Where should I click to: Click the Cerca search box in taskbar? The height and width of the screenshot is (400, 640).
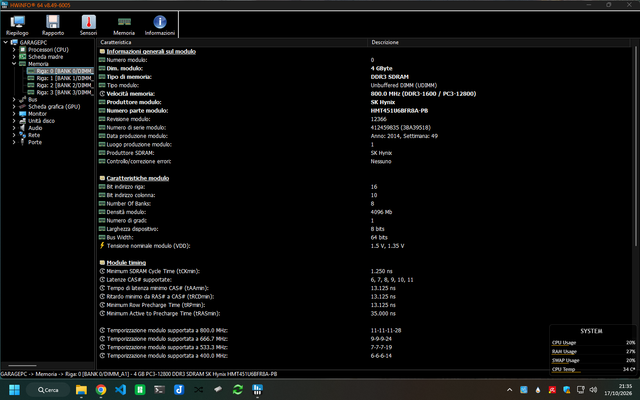point(48,390)
